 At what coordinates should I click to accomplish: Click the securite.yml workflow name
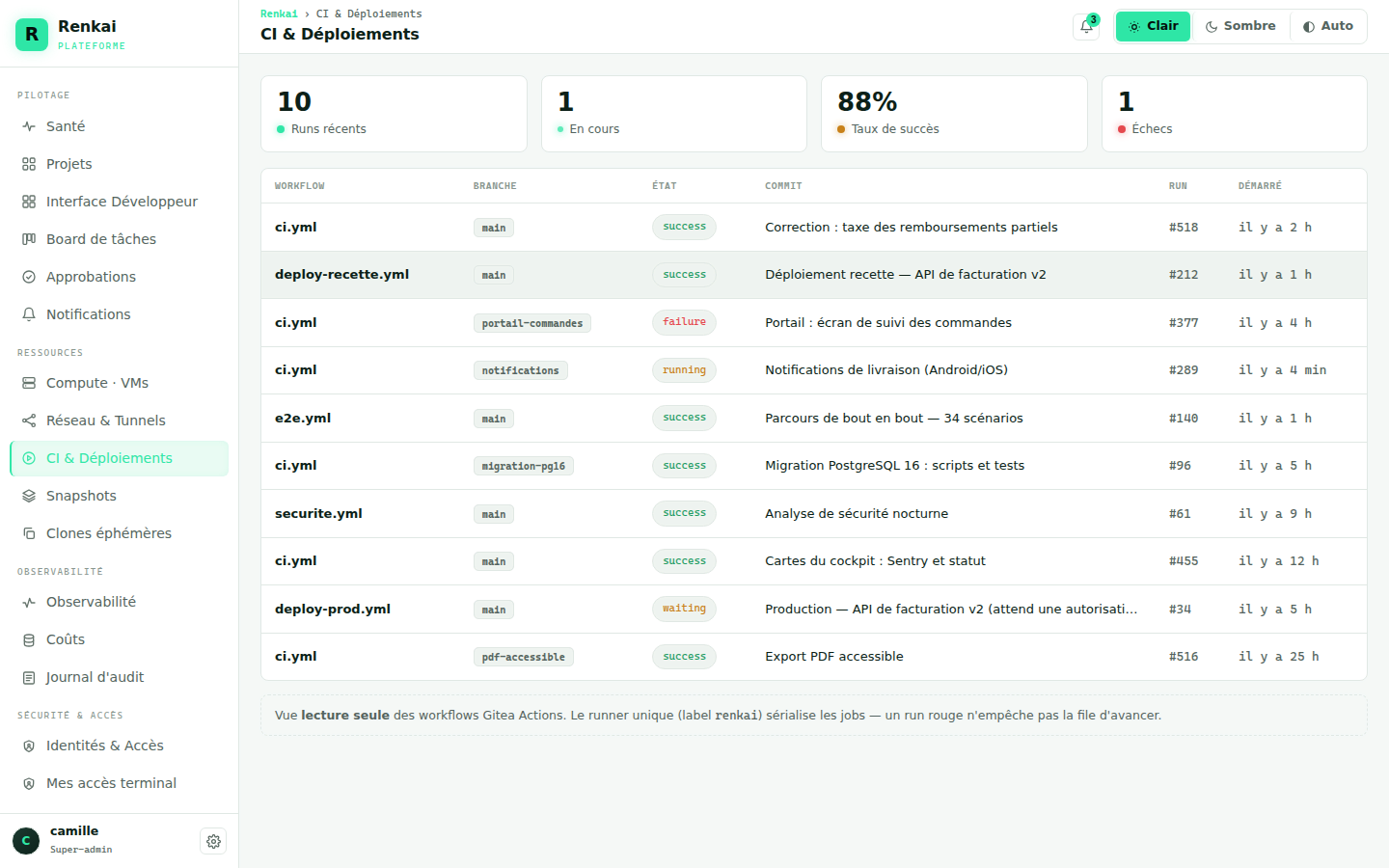(318, 514)
